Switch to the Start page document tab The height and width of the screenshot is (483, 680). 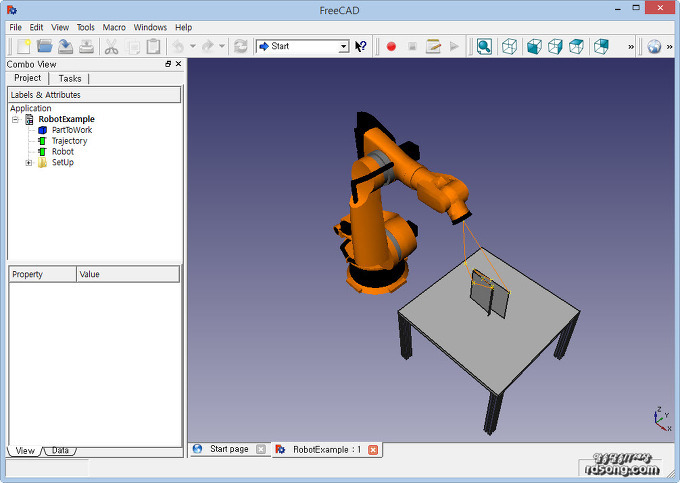pos(229,449)
